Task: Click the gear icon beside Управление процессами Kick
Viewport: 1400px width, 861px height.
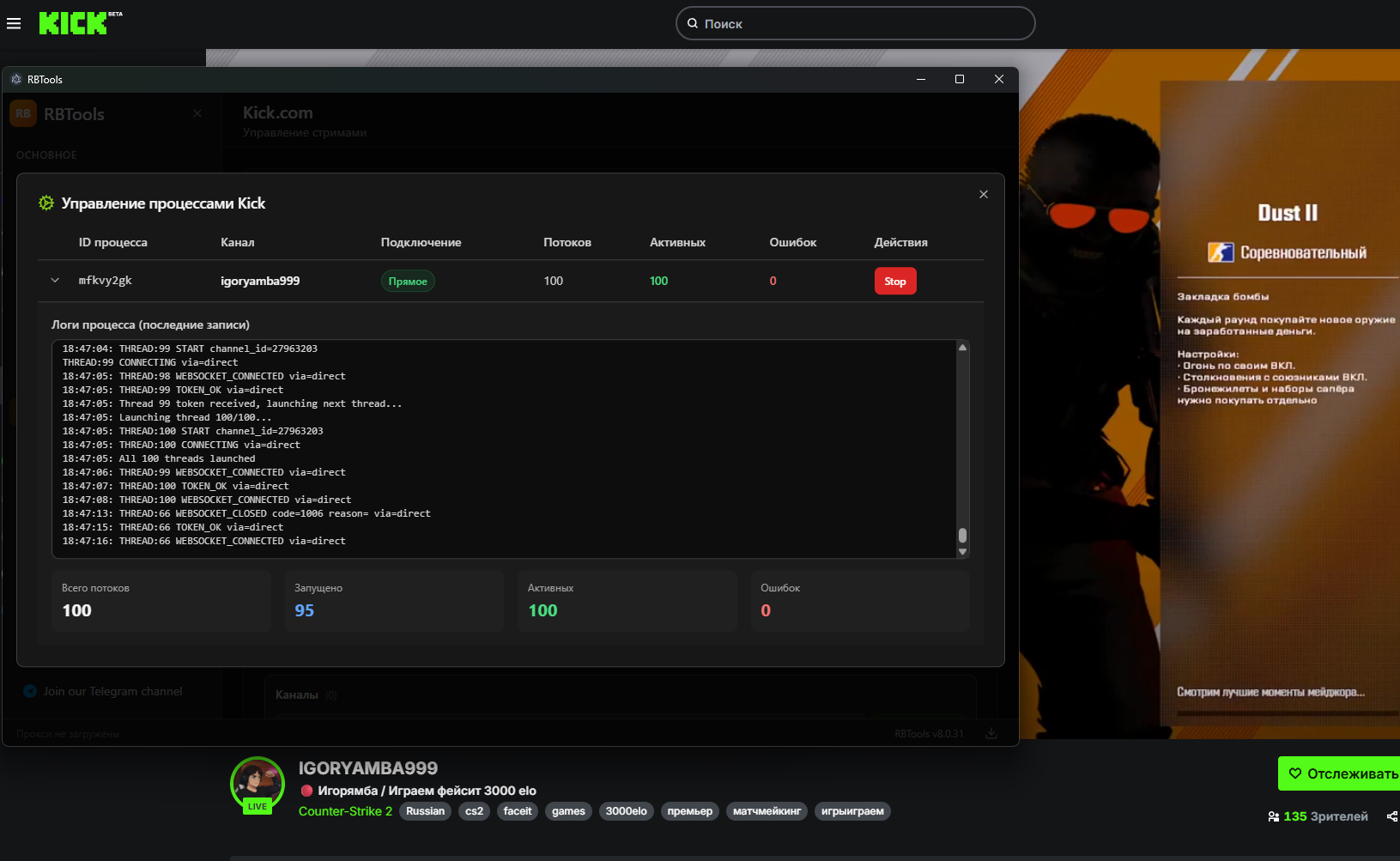Action: click(x=46, y=203)
